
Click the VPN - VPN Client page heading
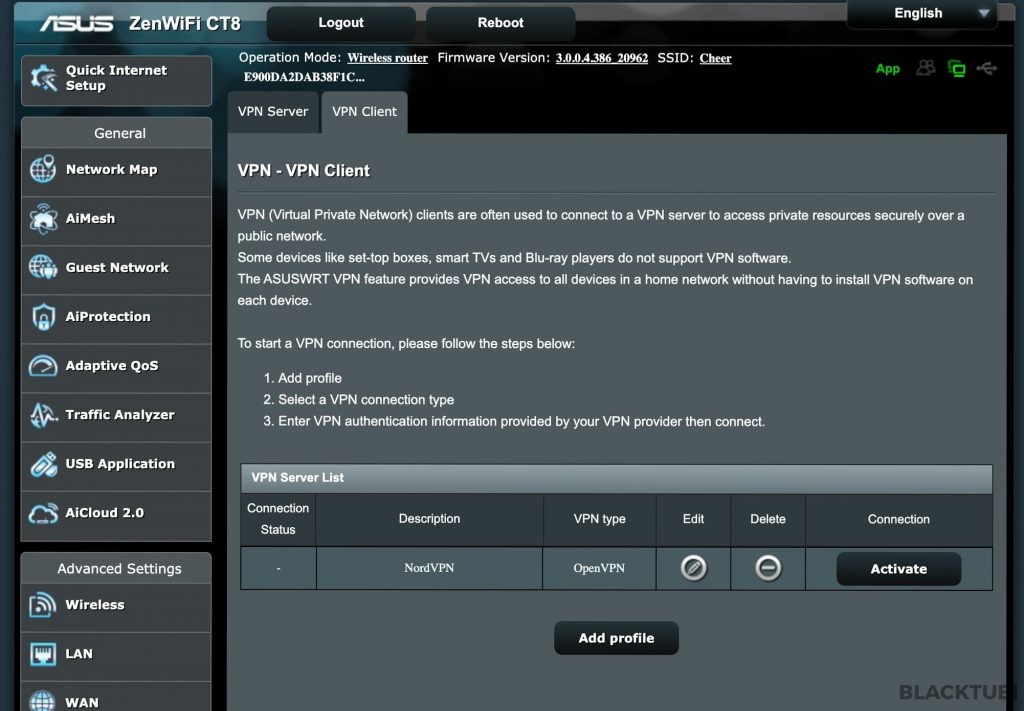[304, 171]
